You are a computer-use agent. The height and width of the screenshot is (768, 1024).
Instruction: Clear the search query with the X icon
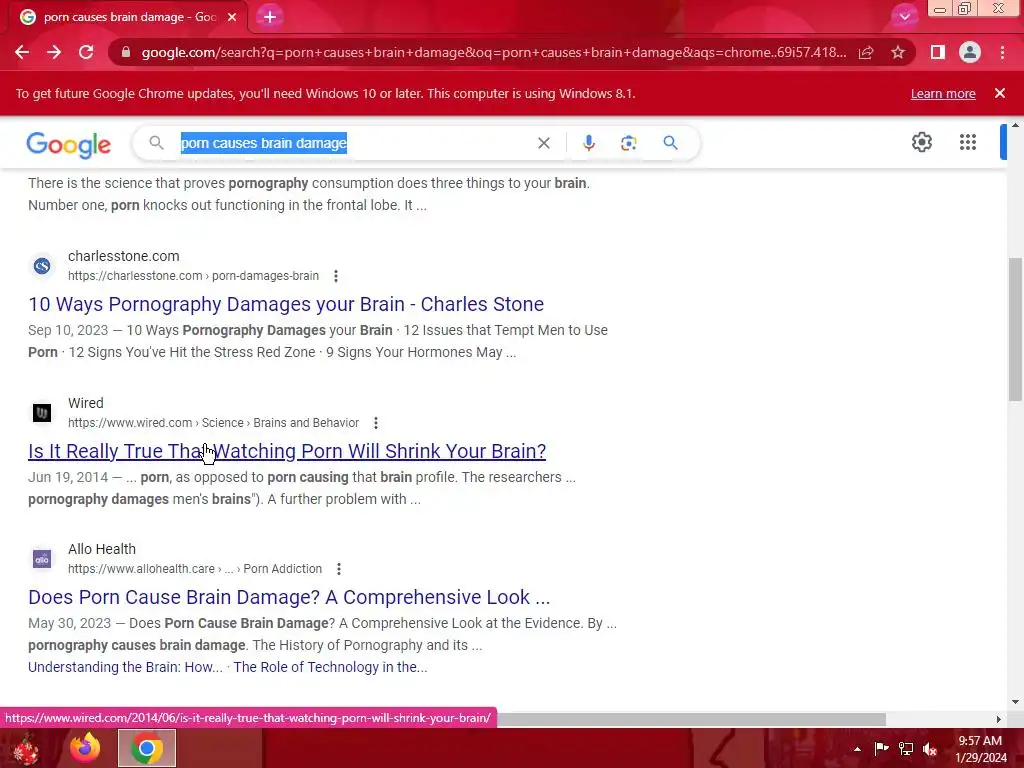[x=543, y=143]
